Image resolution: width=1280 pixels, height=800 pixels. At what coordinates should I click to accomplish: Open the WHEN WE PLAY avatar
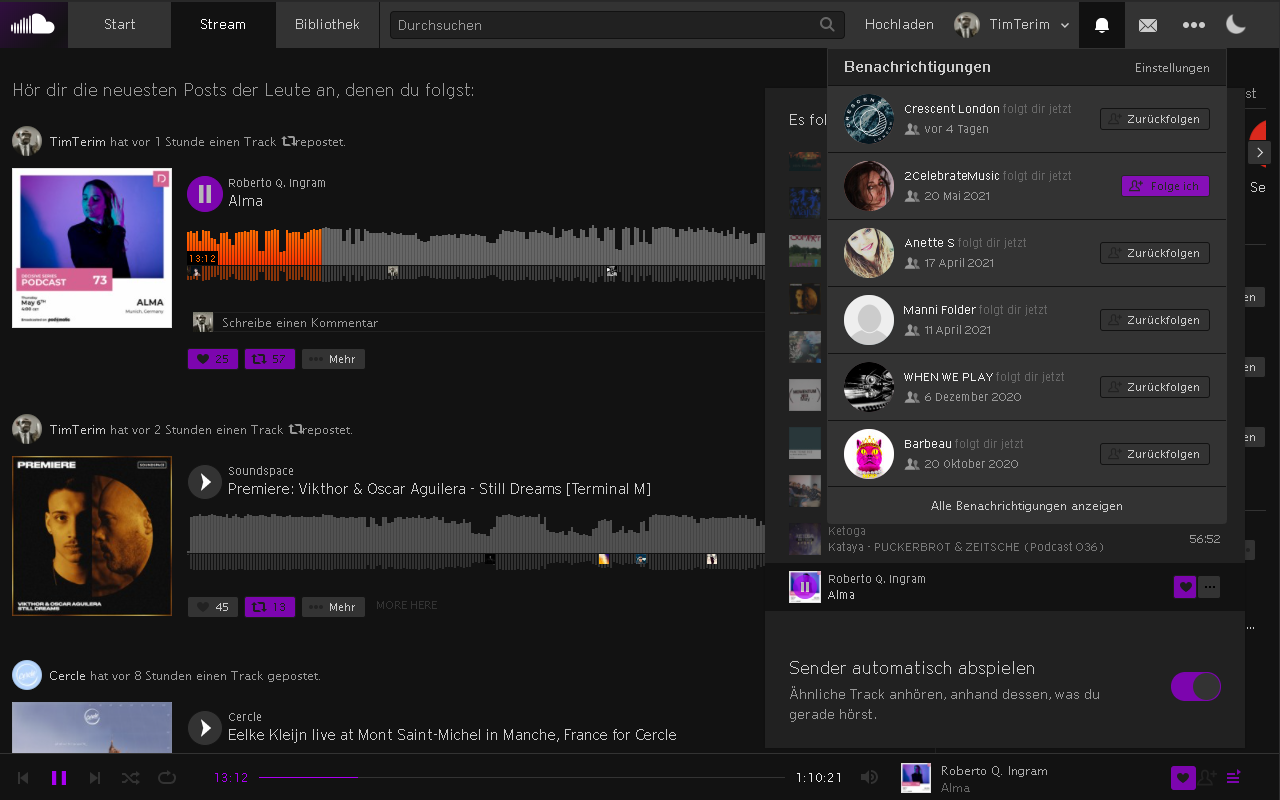869,387
